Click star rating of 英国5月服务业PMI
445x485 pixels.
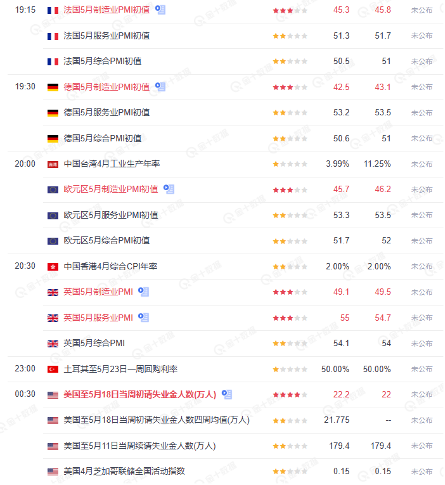click(x=290, y=318)
